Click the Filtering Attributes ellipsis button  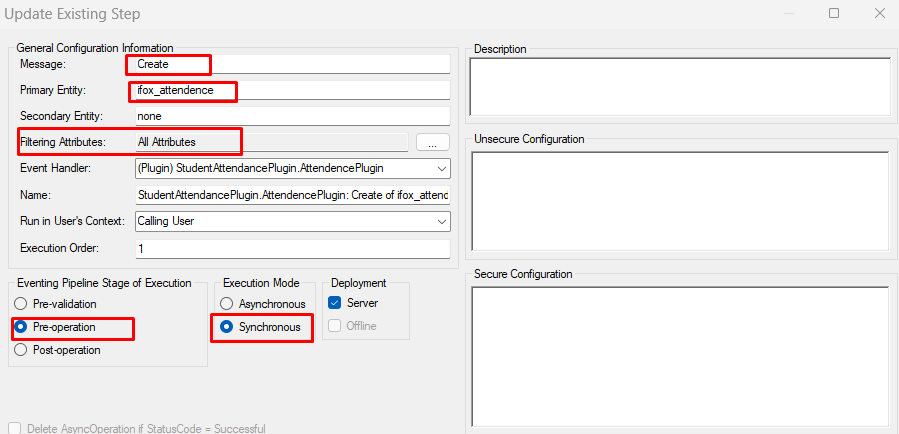[432, 143]
